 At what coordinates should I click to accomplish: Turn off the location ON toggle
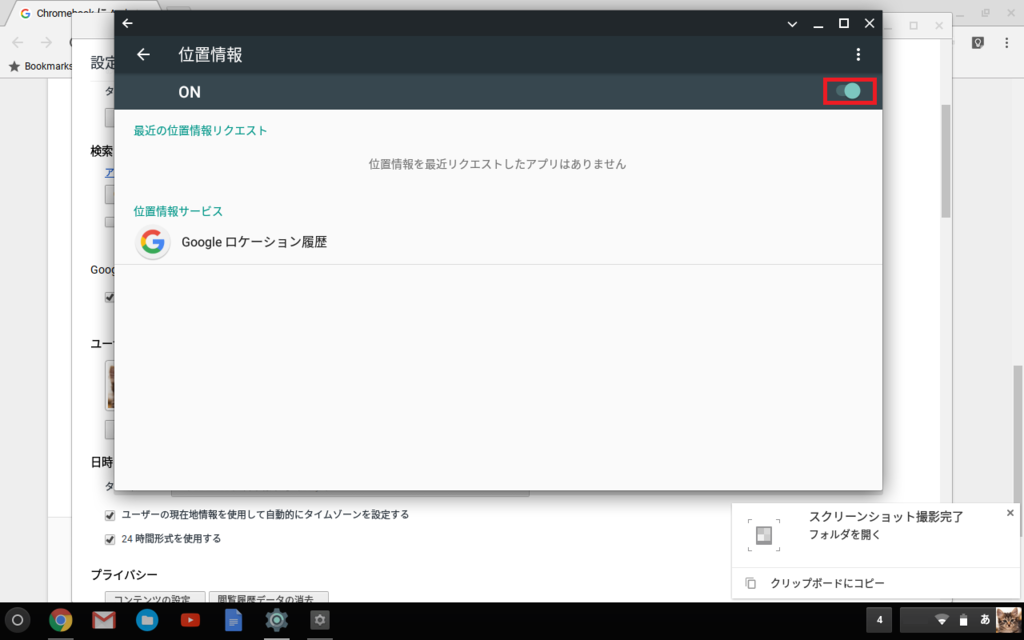pos(849,91)
